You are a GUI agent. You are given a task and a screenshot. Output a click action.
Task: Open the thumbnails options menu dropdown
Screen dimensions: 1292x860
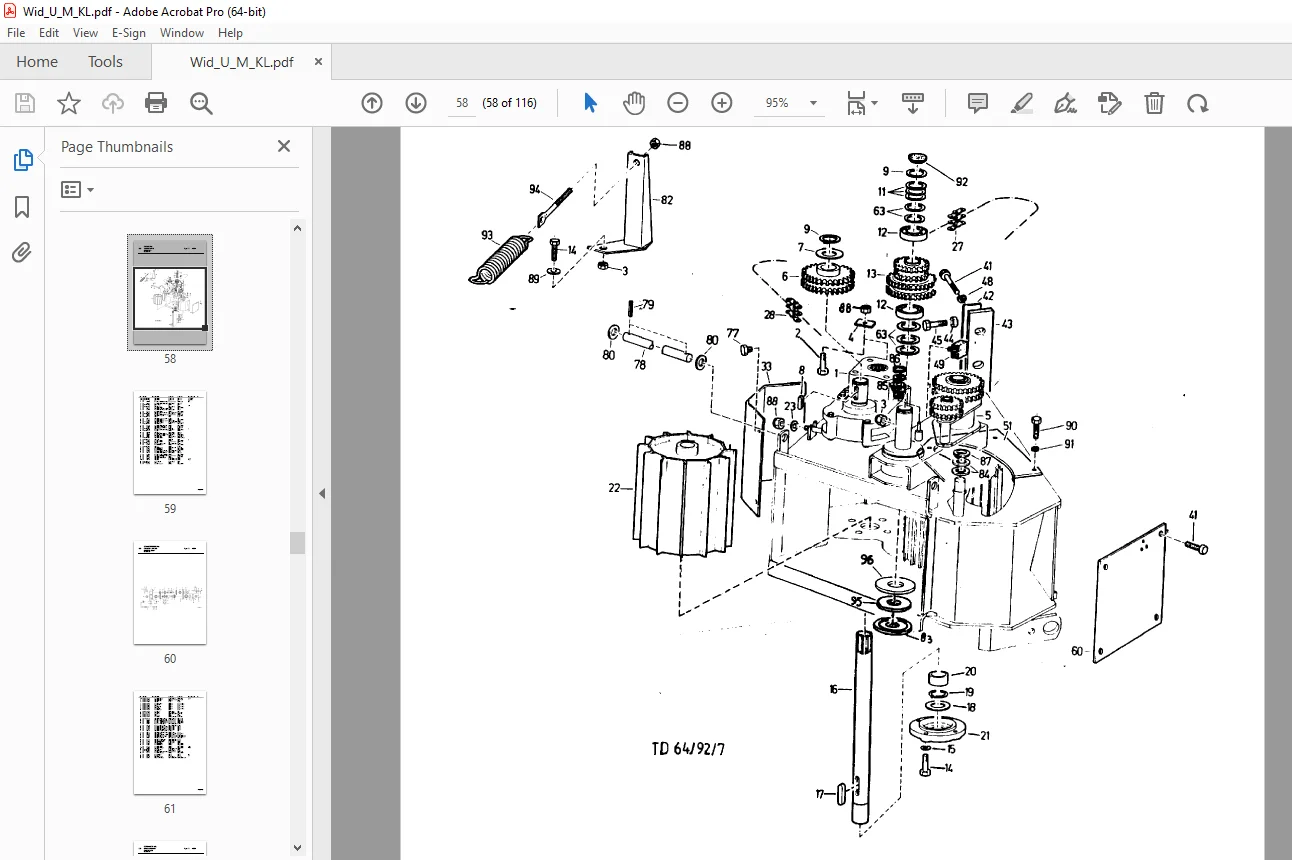pos(78,189)
